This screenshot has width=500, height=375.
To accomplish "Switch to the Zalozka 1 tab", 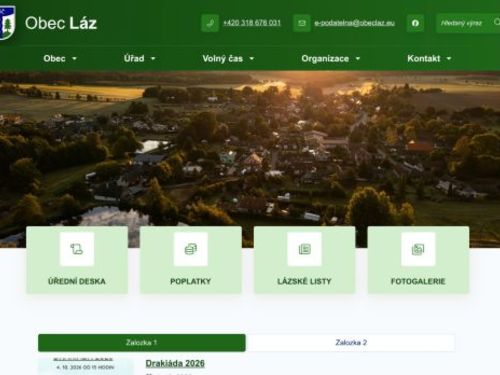I will (142, 343).
